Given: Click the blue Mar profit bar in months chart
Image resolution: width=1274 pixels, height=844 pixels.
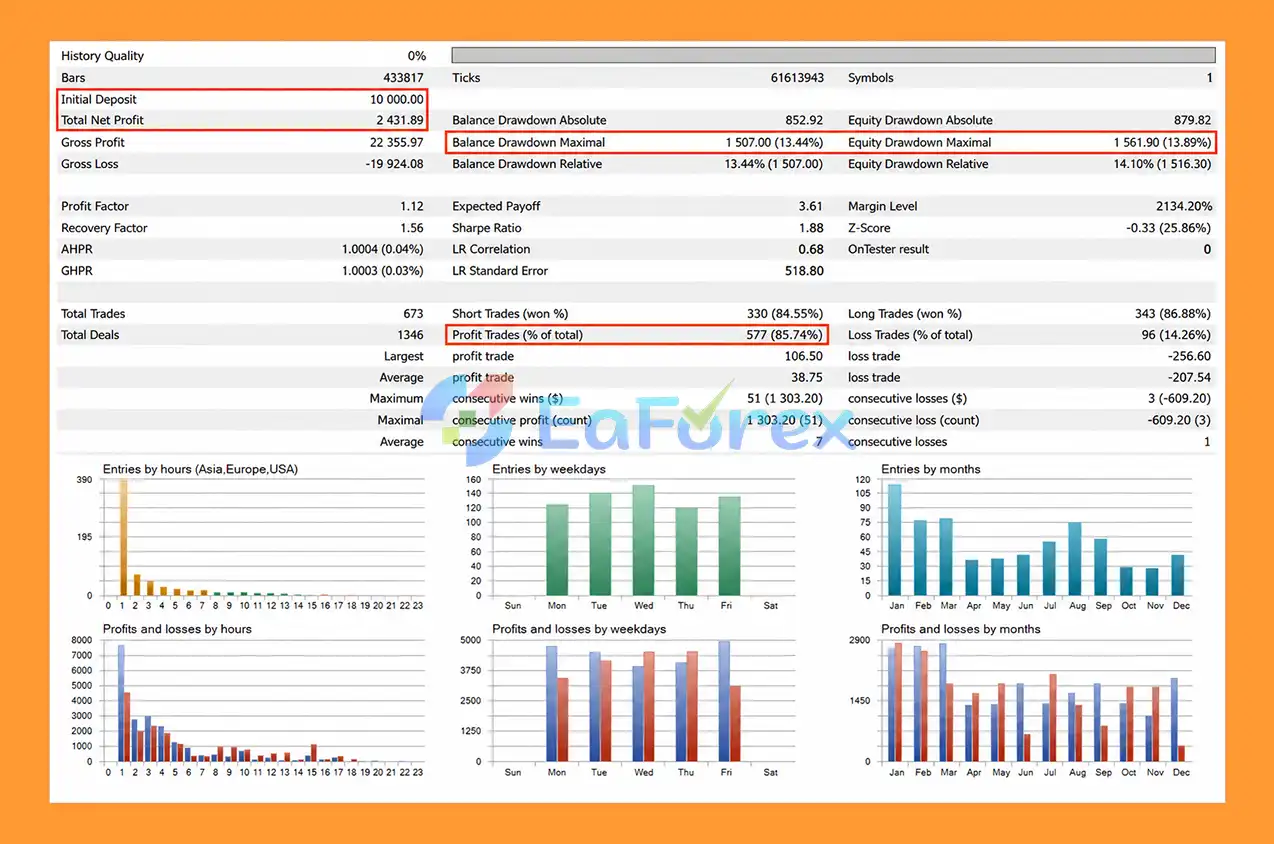Looking at the screenshot, I should (x=942, y=702).
